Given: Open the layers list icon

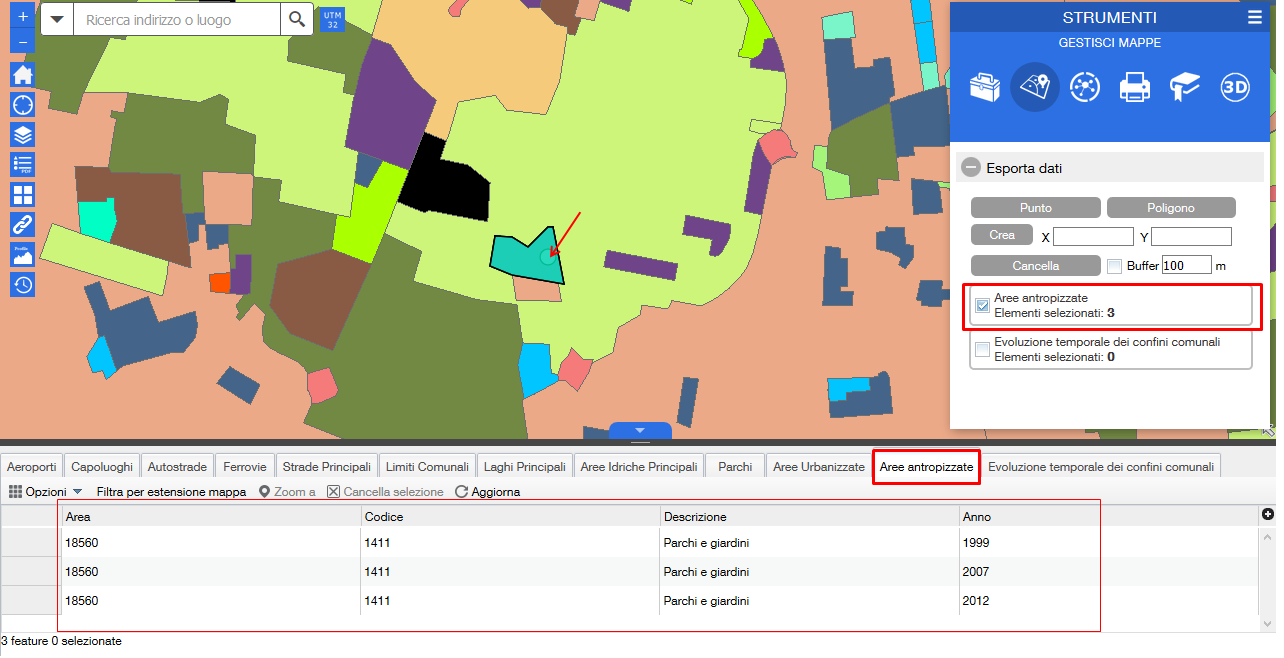Looking at the screenshot, I should pyautogui.click(x=22, y=135).
